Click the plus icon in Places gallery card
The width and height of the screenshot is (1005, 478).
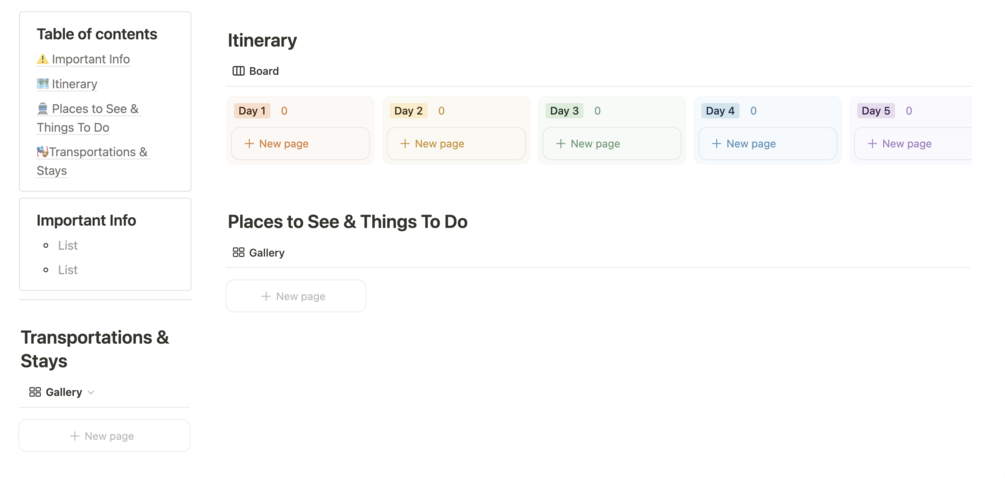point(266,296)
